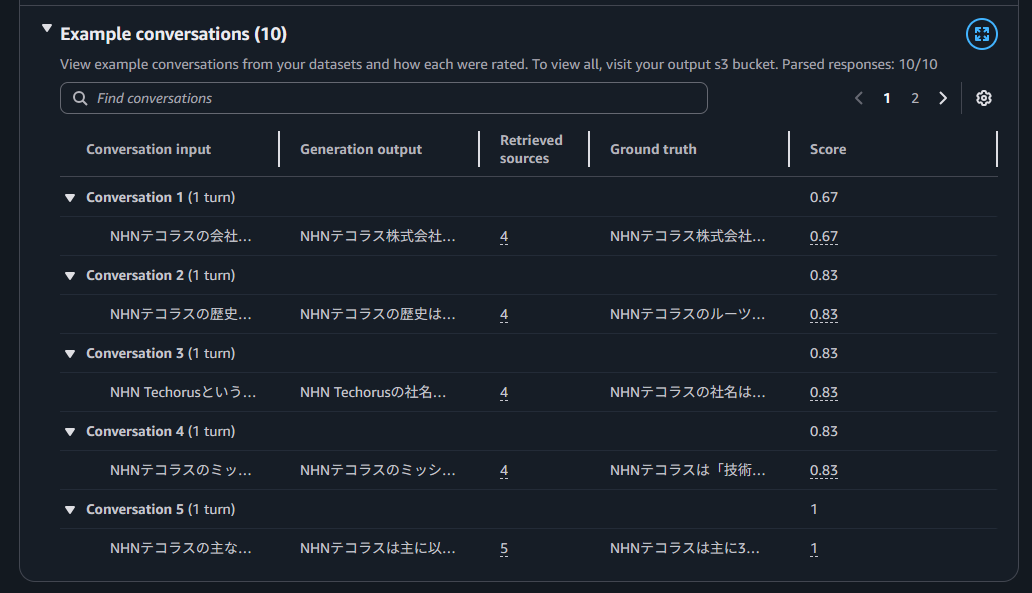Click the fullscreen expand icon

coord(982,35)
